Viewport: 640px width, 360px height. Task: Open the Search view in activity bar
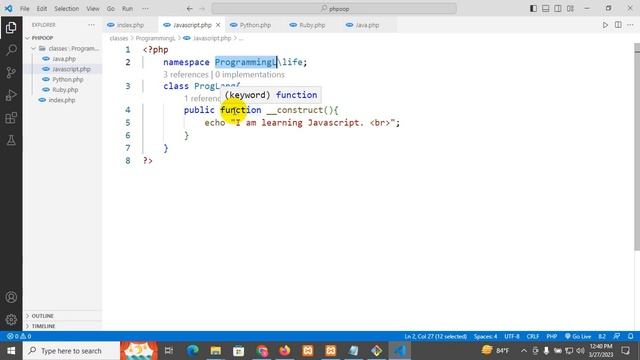11,50
